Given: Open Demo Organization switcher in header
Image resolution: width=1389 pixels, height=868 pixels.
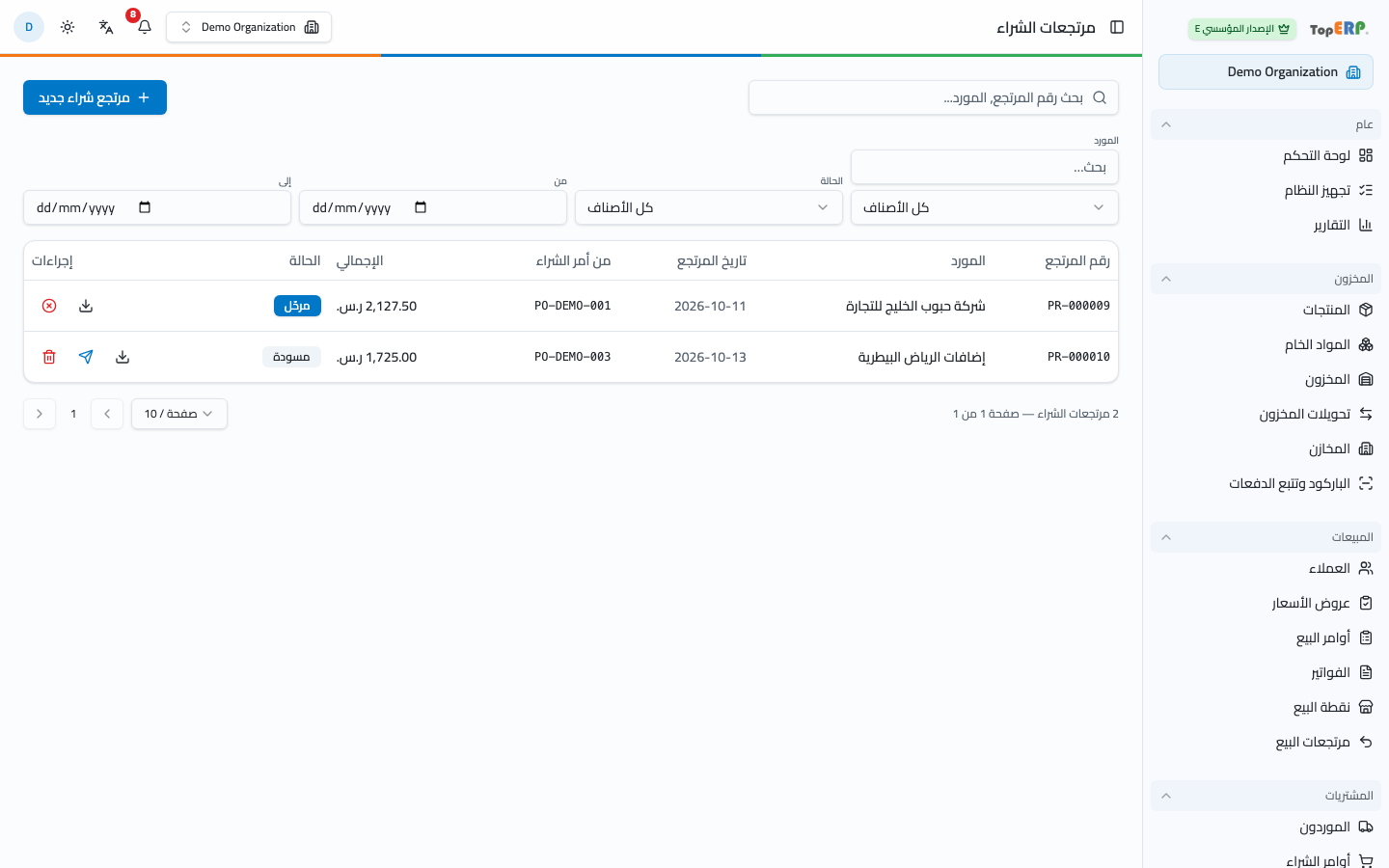Looking at the screenshot, I should [249, 27].
